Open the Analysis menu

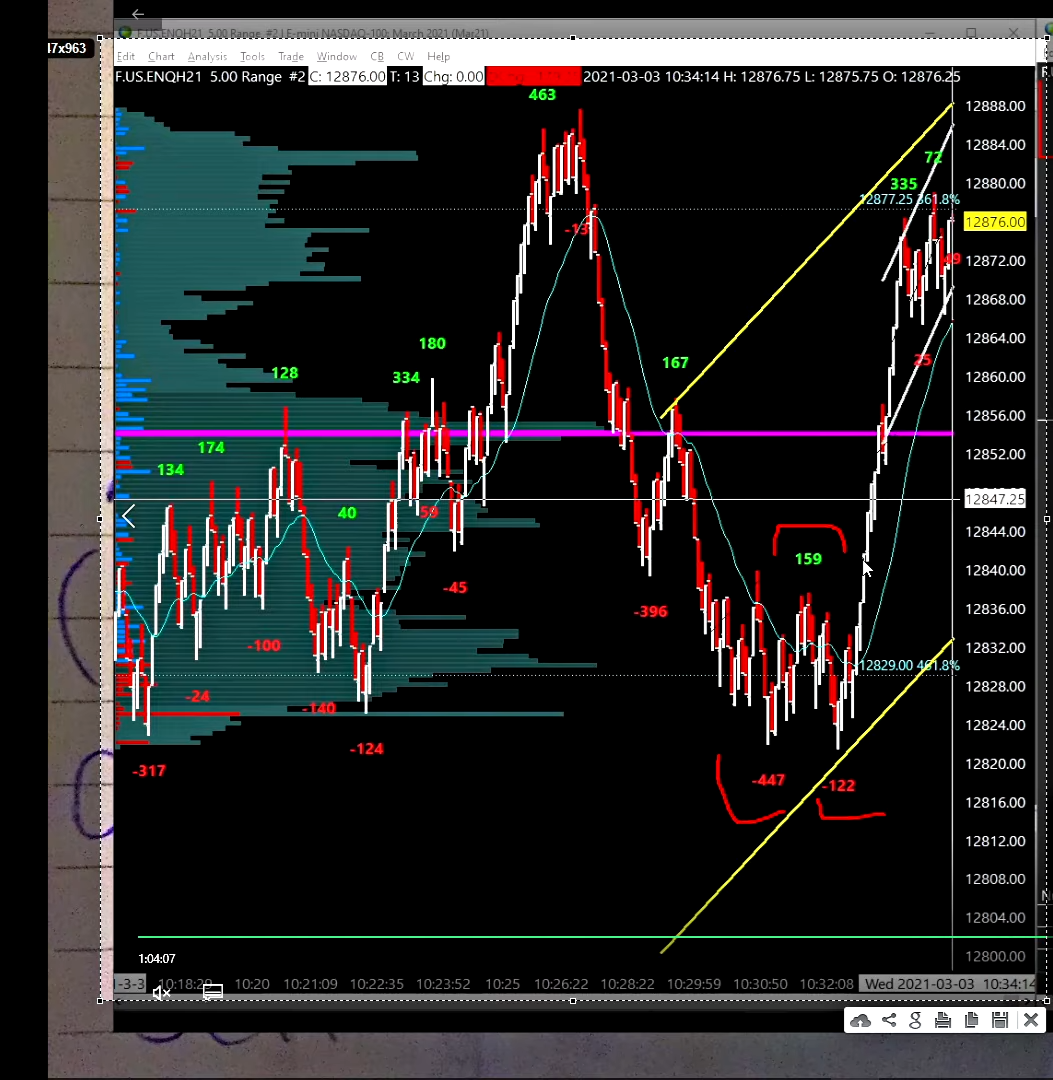tap(207, 56)
